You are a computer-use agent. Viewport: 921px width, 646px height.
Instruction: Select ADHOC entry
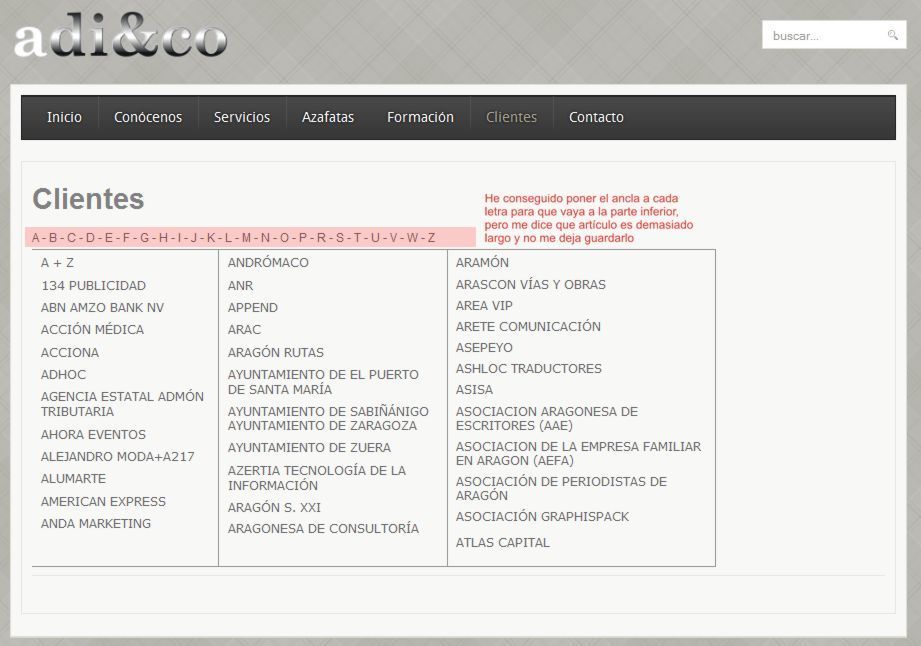63,375
